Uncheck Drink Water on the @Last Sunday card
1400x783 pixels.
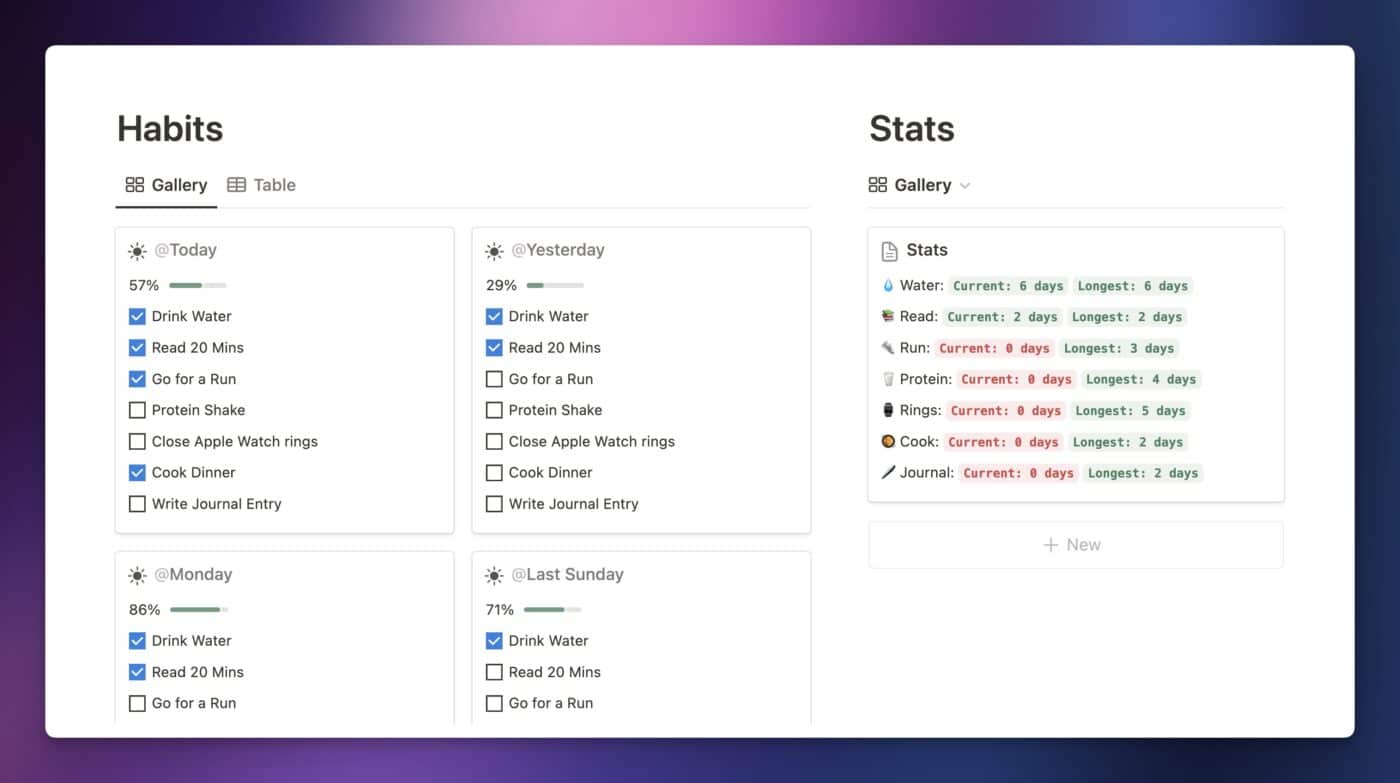[494, 641]
